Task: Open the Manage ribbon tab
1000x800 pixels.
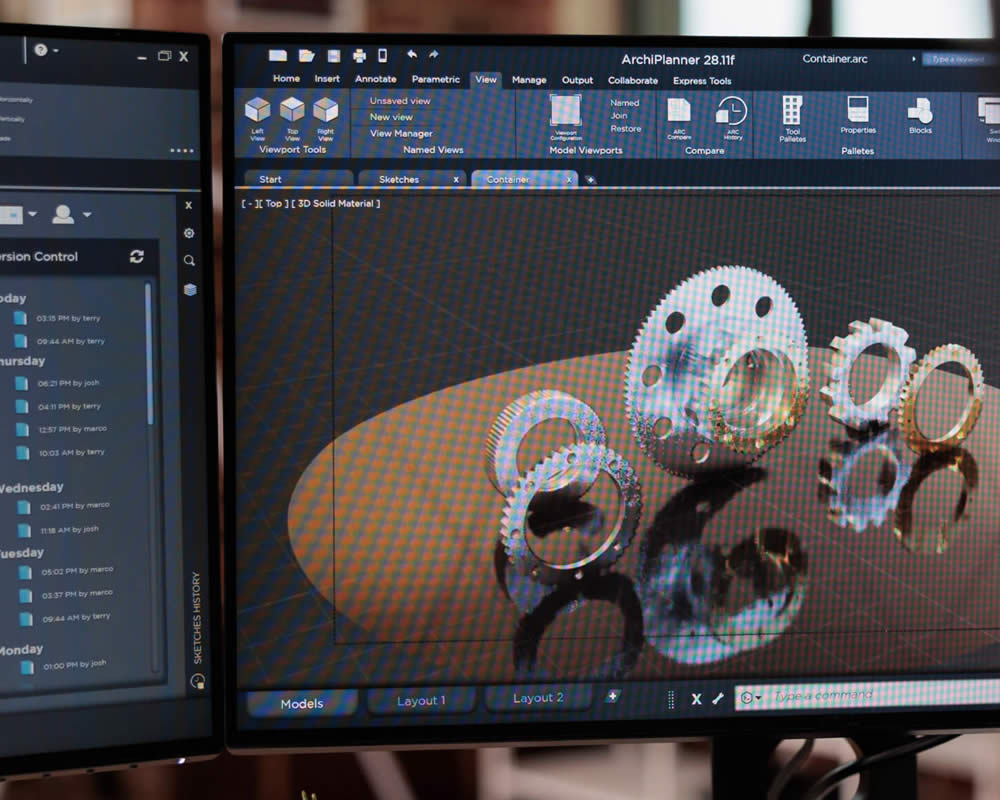Action: tap(529, 80)
